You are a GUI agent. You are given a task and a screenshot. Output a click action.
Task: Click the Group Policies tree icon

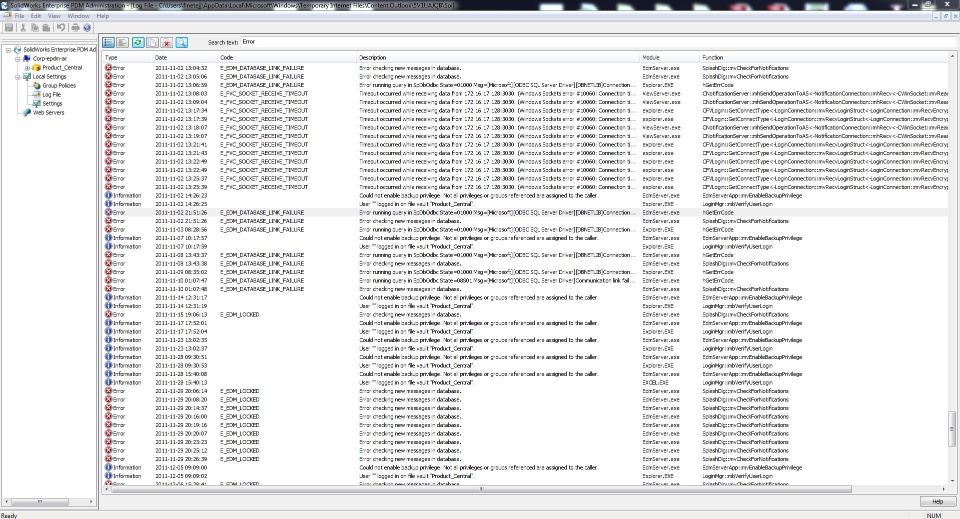(x=37, y=86)
